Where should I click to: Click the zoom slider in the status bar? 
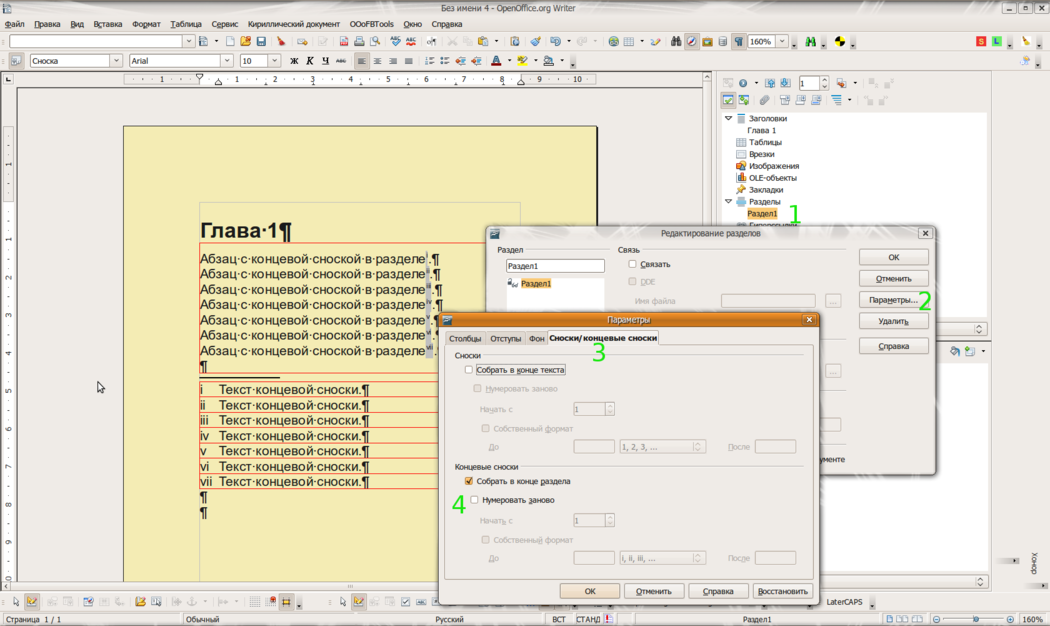[x=974, y=619]
